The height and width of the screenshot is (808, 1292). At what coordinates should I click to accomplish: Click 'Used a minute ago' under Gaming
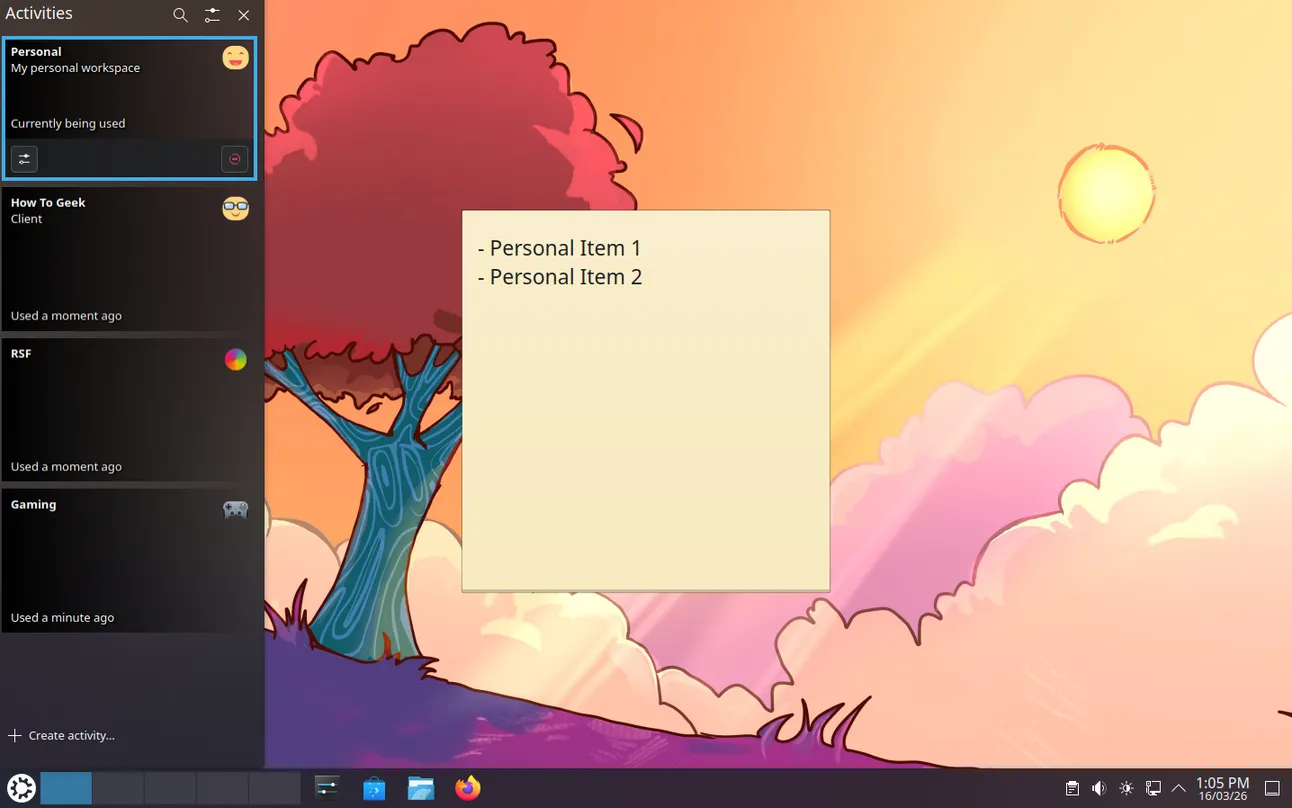point(62,618)
